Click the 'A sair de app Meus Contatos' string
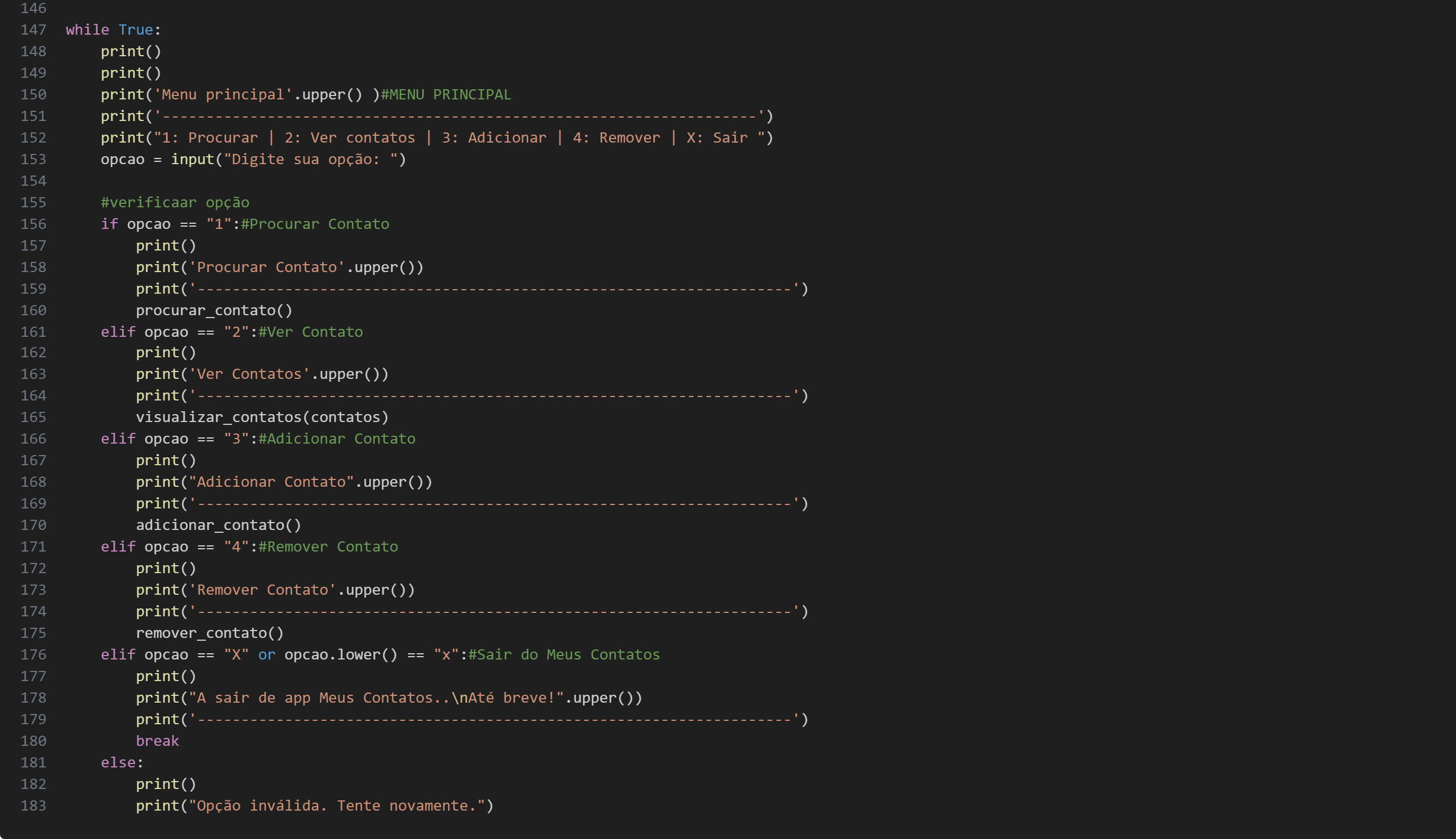1456x839 pixels. pyautogui.click(x=376, y=698)
